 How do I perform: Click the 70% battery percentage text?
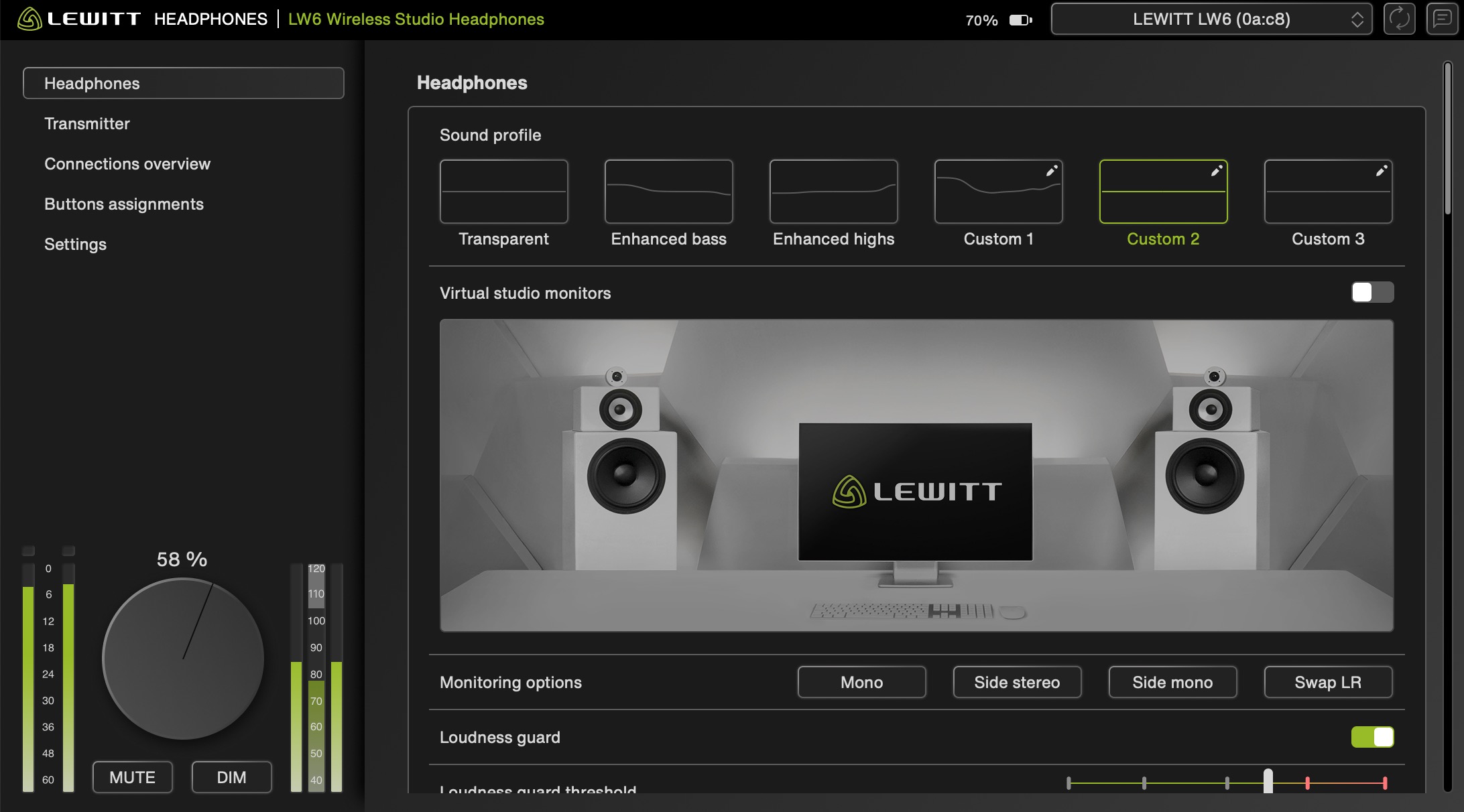[981, 20]
